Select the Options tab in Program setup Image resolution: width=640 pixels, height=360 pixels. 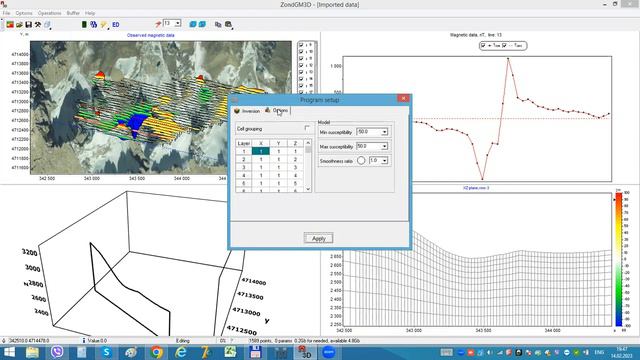click(277, 110)
